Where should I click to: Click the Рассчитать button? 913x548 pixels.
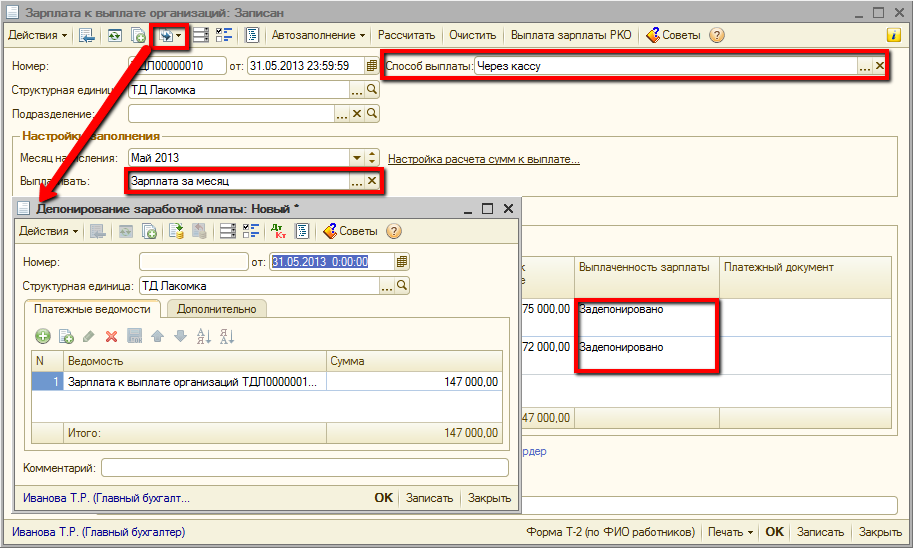coord(406,35)
